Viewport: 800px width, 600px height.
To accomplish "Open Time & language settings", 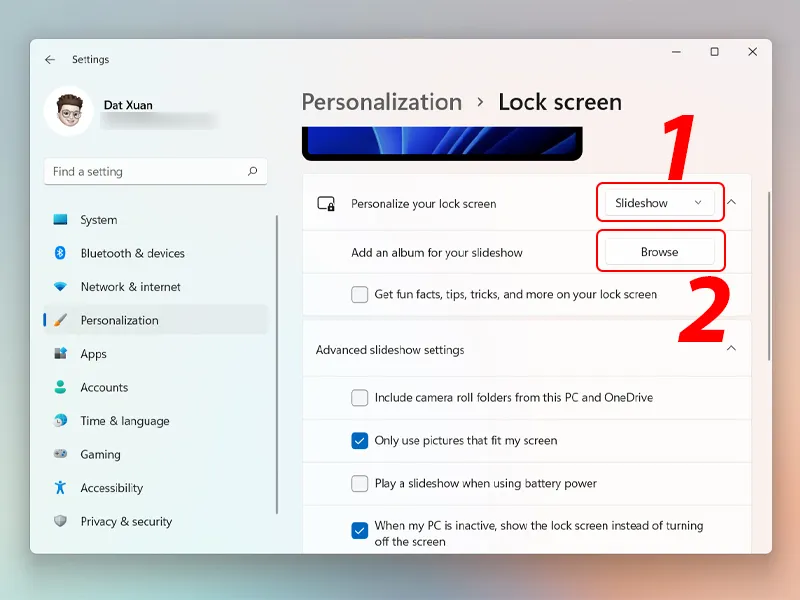I will pyautogui.click(x=125, y=421).
